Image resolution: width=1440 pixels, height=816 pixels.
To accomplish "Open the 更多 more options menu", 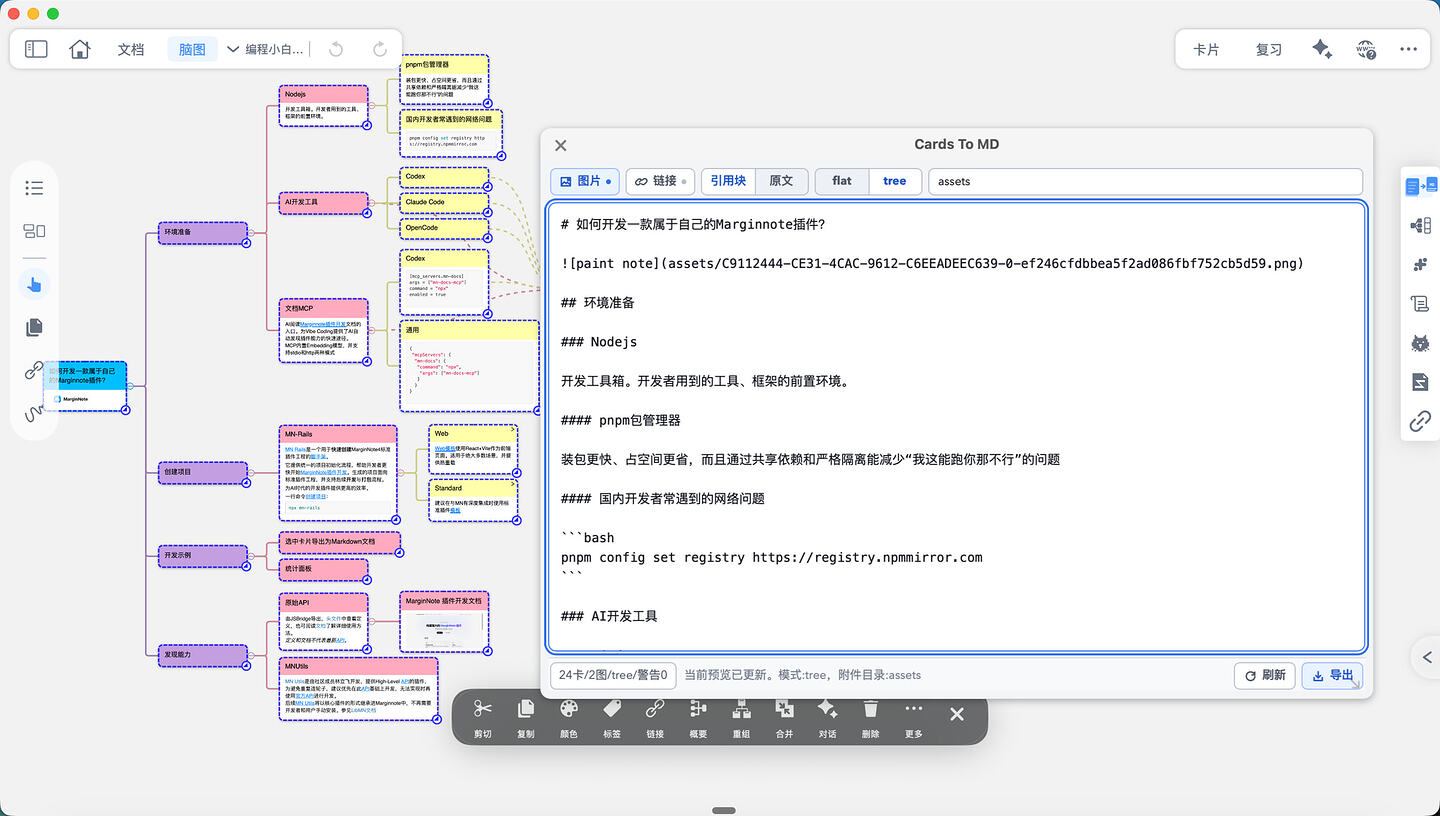I will tap(913, 717).
